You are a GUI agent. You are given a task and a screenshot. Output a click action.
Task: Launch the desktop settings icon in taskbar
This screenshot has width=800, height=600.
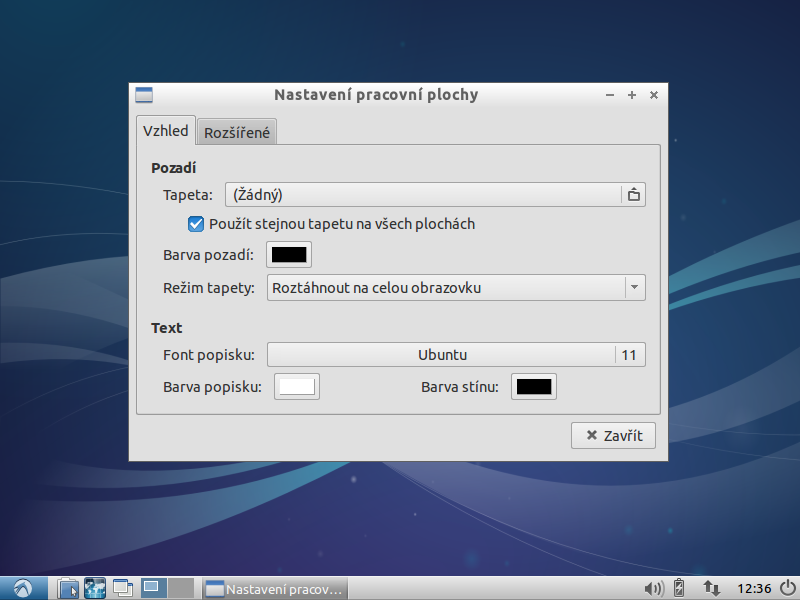coord(94,588)
